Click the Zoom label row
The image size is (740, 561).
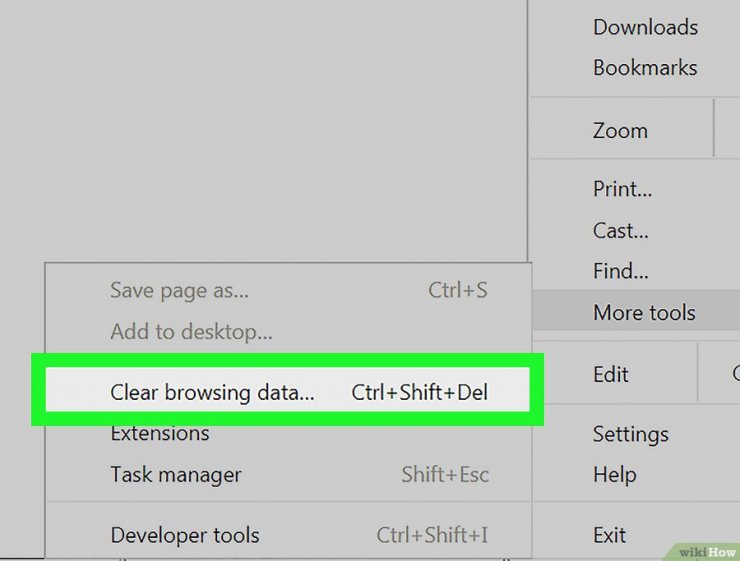(x=621, y=131)
